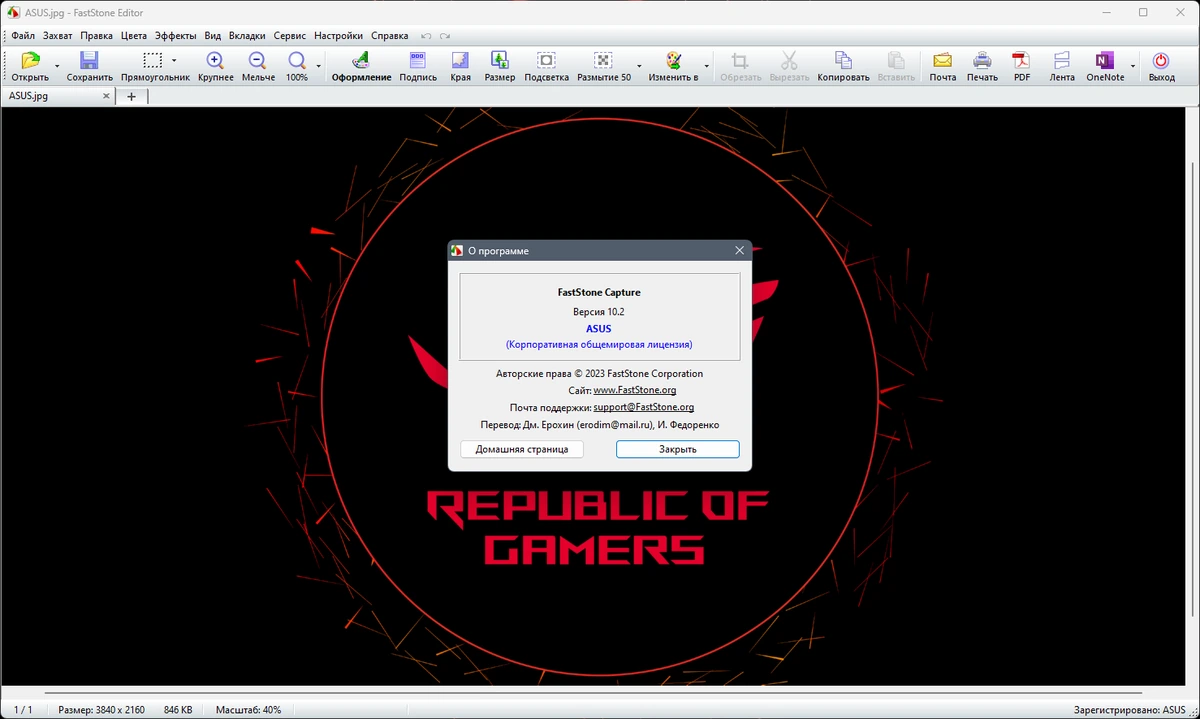1200x719 pixels.
Task: Open the Захват menu
Action: 58,36
